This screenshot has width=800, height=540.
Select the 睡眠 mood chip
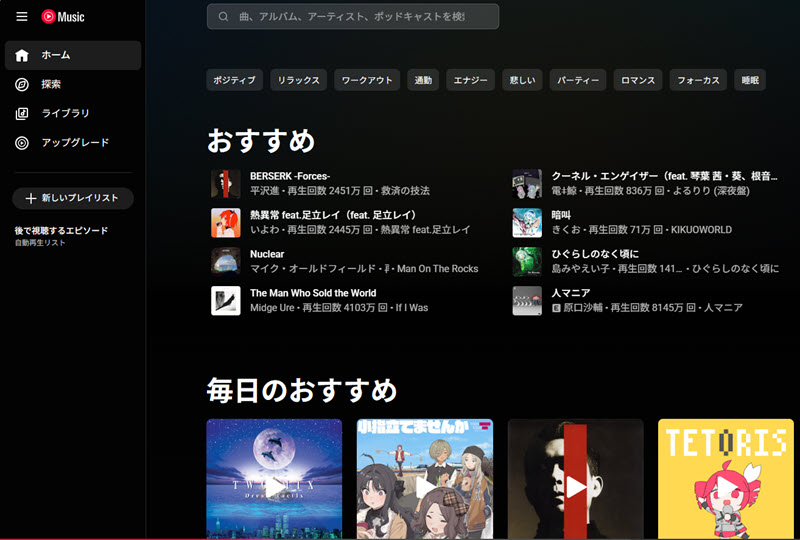pyautogui.click(x=750, y=80)
